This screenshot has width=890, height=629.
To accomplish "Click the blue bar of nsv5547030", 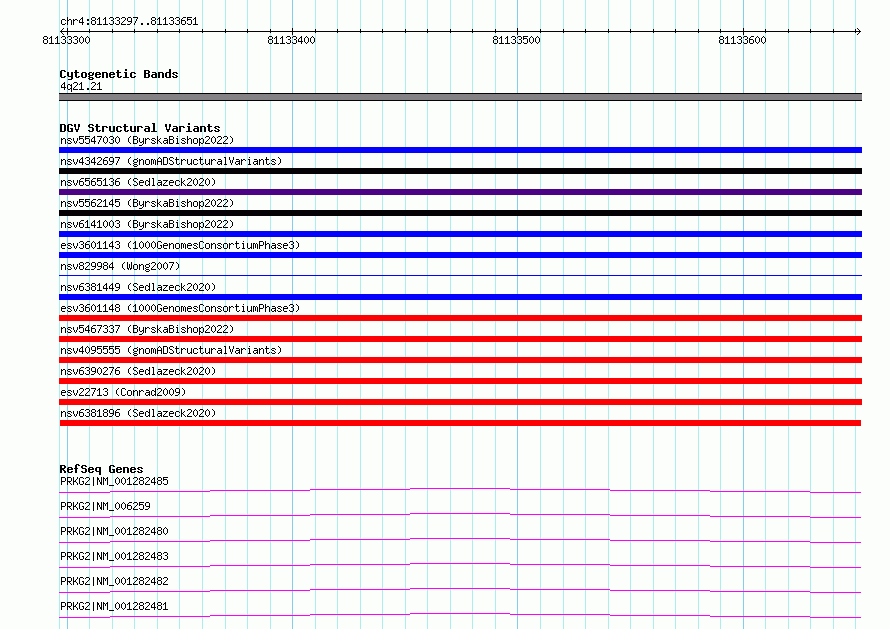I will tap(460, 150).
